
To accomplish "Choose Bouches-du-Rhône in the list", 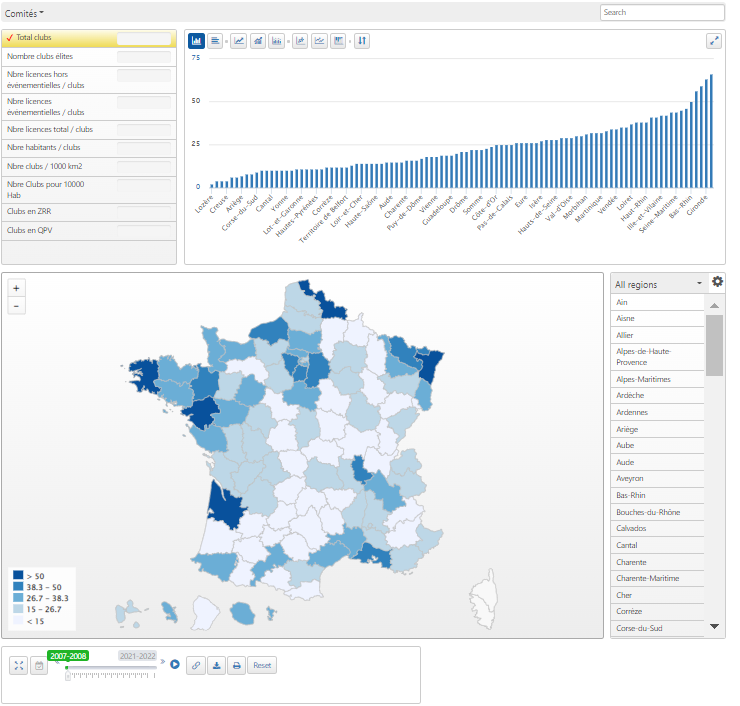I will pyautogui.click(x=657, y=513).
